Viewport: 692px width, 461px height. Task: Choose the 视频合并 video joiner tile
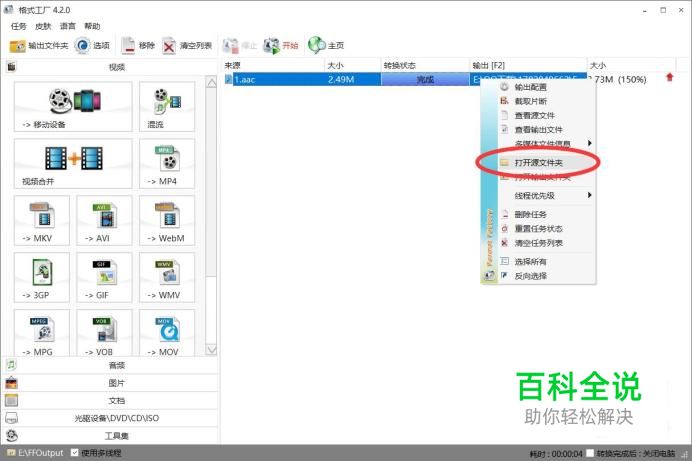(x=73, y=163)
